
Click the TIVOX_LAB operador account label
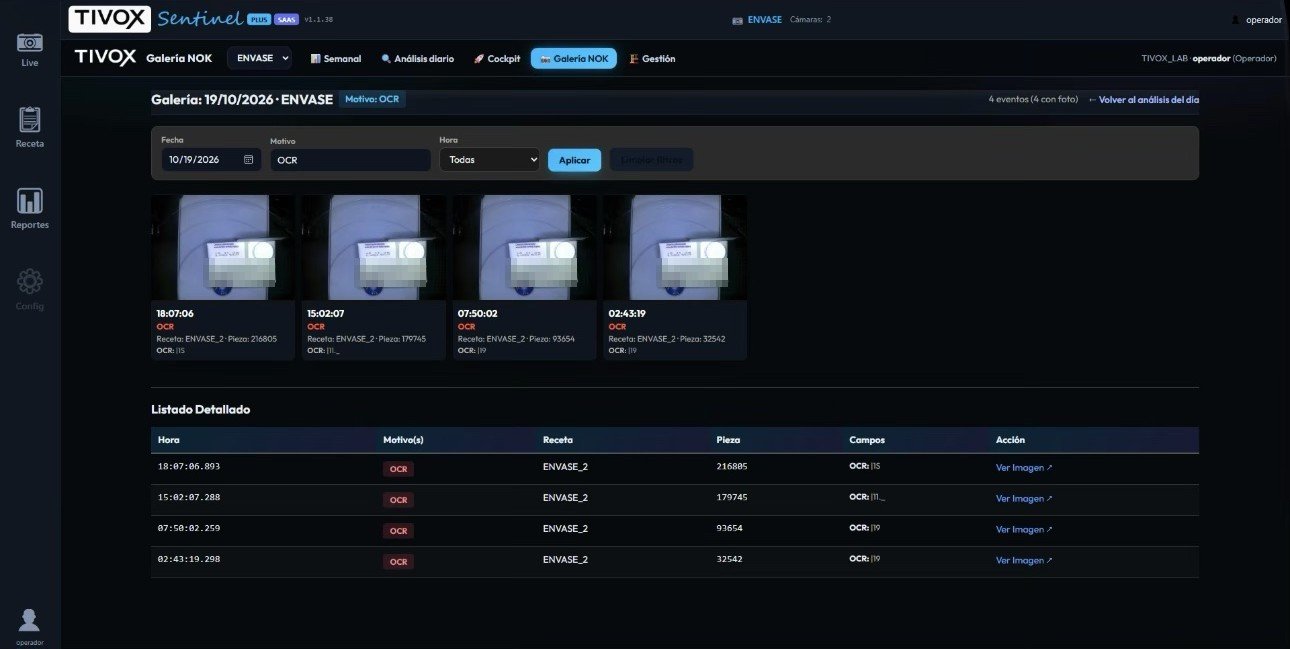[x=1209, y=59]
